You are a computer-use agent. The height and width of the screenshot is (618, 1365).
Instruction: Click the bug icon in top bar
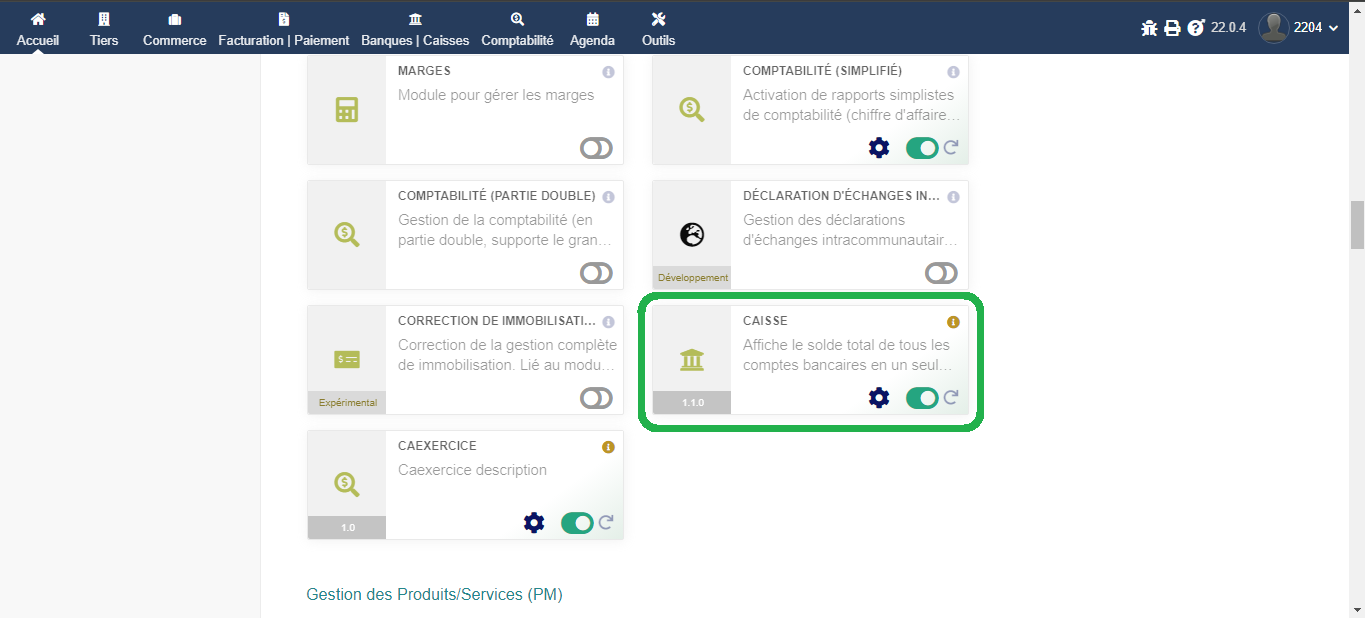[1149, 28]
